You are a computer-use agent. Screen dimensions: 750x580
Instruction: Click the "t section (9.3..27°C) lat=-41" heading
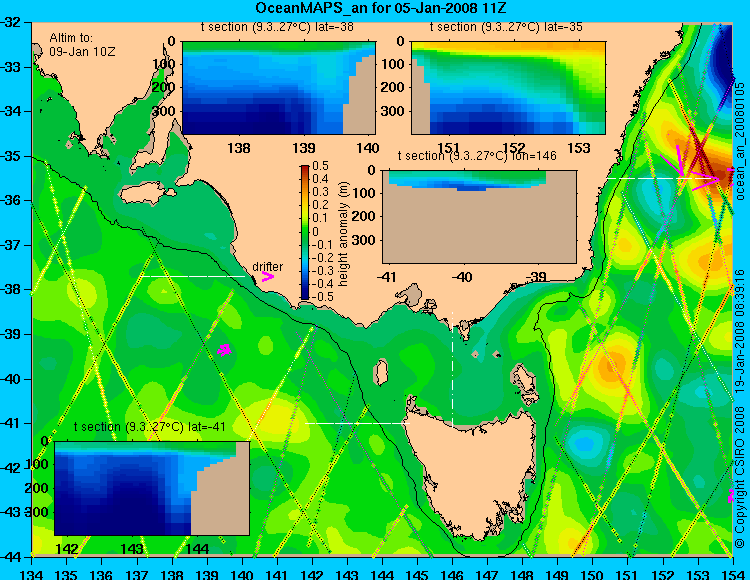point(149,427)
